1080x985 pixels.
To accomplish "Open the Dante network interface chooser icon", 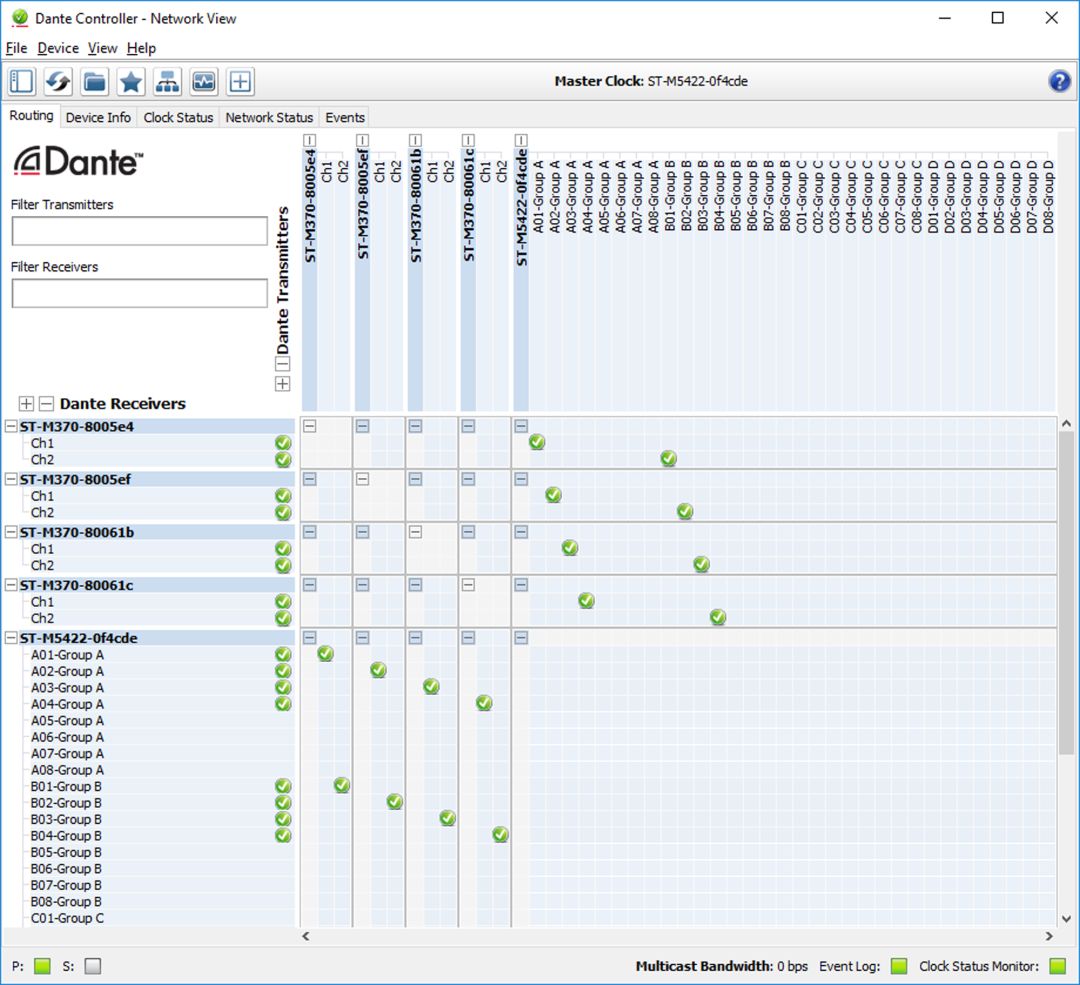I will (167, 81).
